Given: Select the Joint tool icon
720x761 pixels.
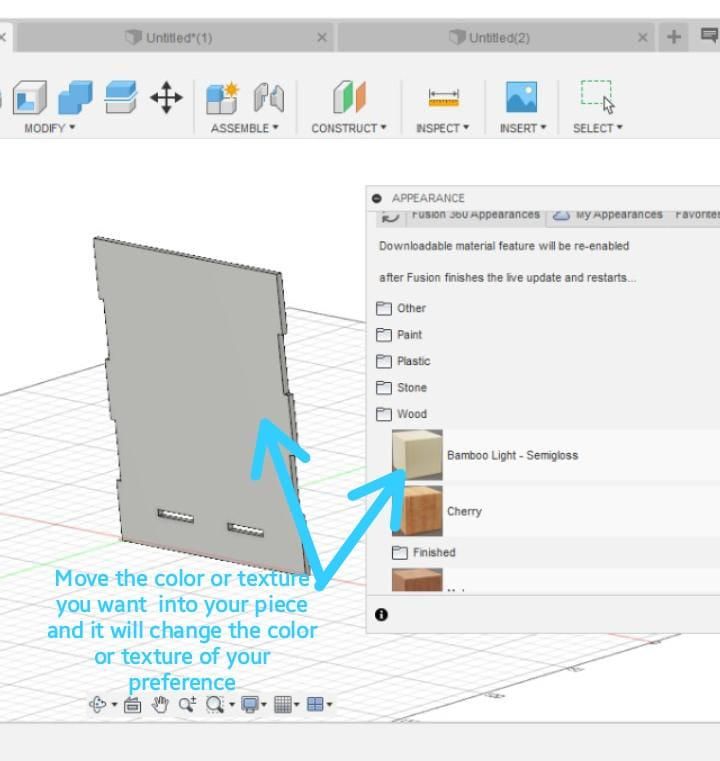Looking at the screenshot, I should tap(269, 98).
